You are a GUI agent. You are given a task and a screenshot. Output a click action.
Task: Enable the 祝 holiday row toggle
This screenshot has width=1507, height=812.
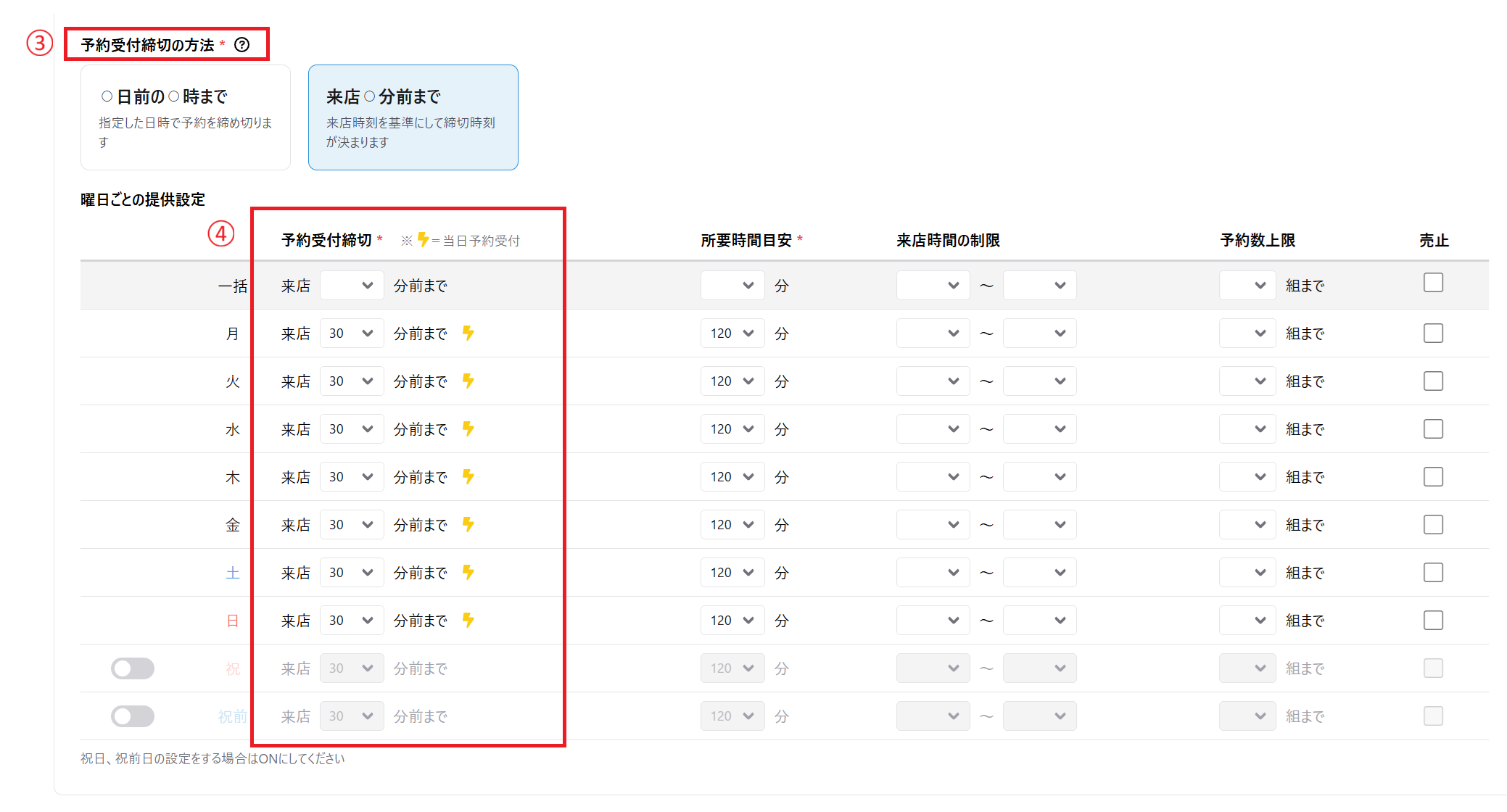(x=133, y=668)
